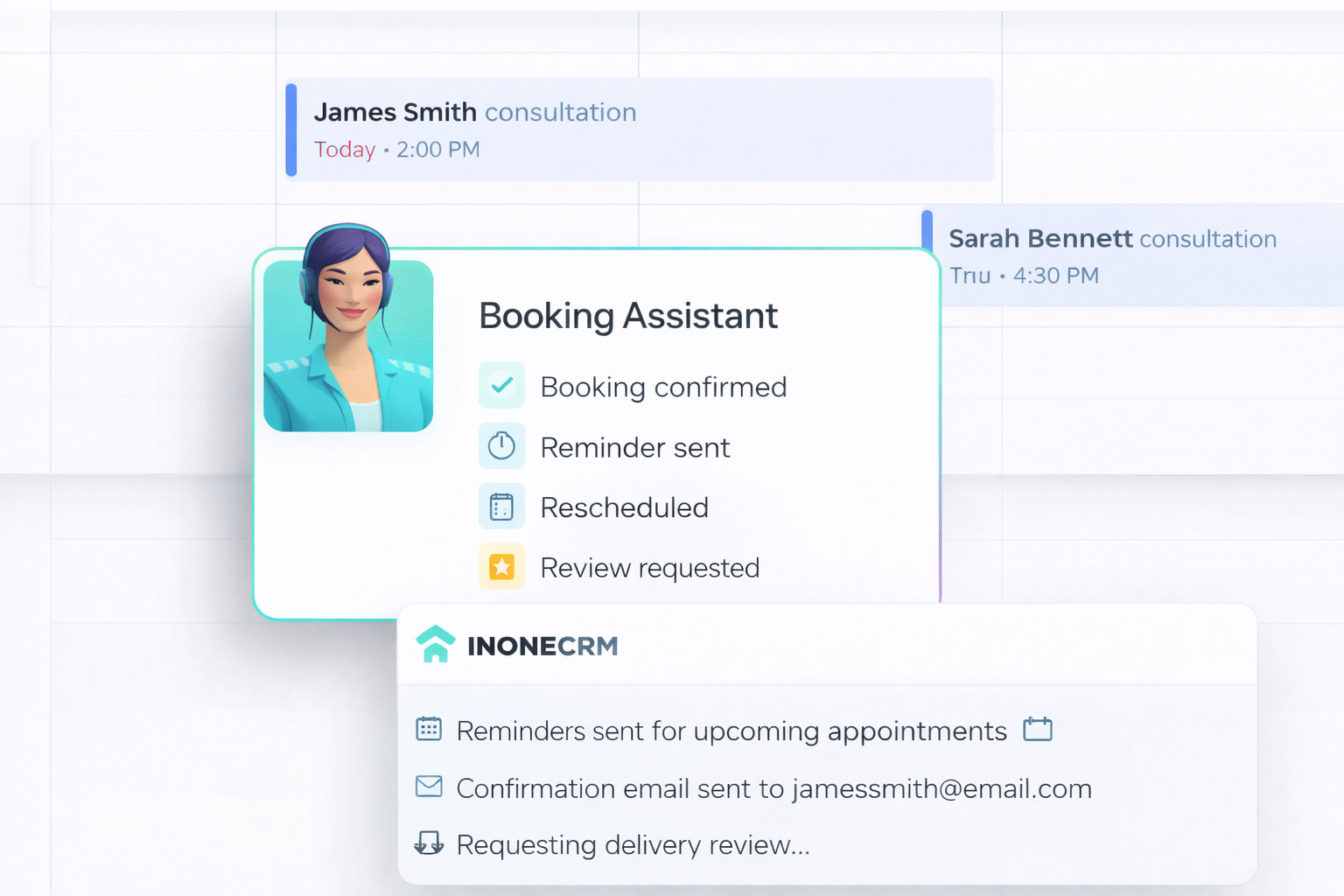Click the Review requested star icon
The height and width of the screenshot is (896, 1344).
501,567
